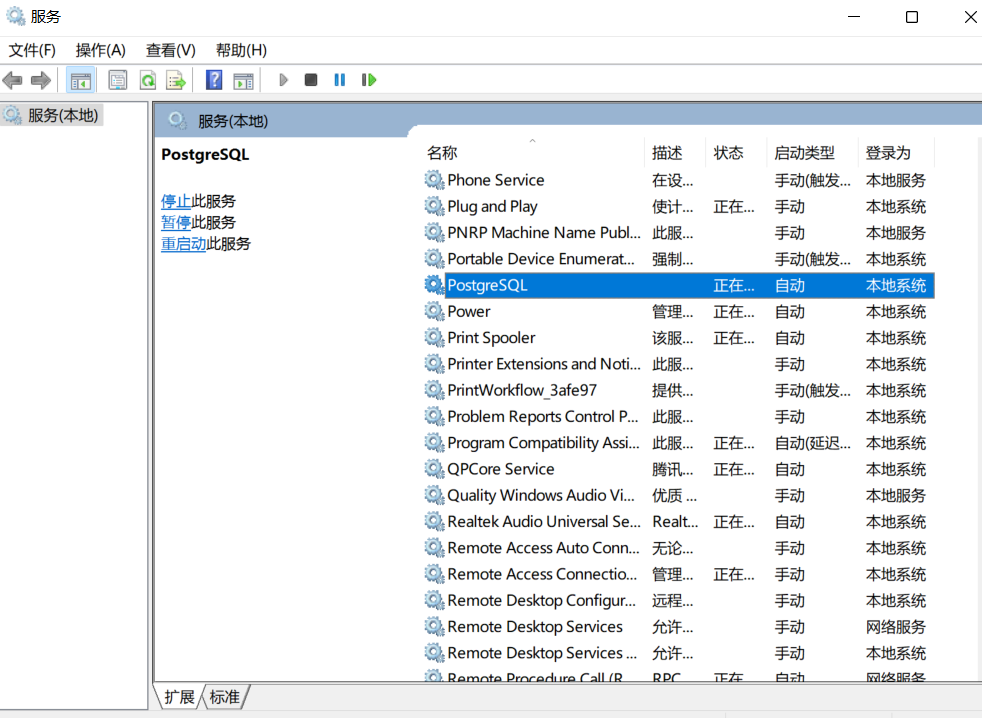The width and height of the screenshot is (982, 718).
Task: Open properties using the properties toolbar icon
Action: [x=118, y=80]
